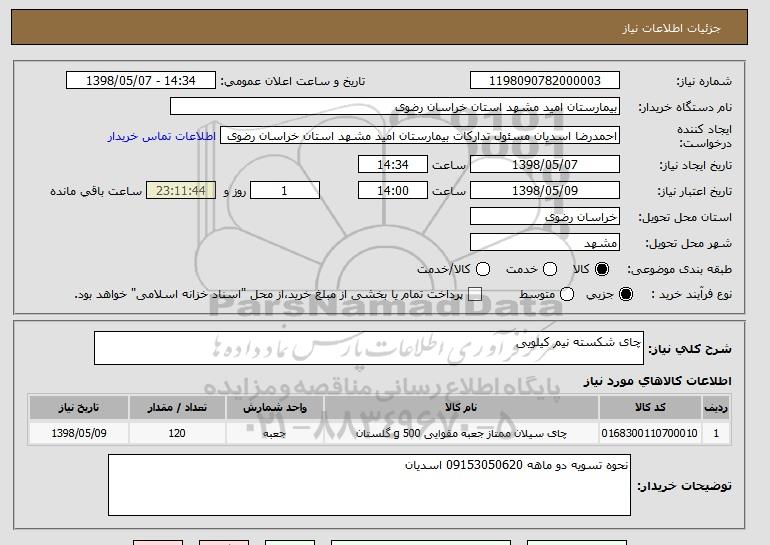Click the general description box چای شکسته
770x545 pixels.
tap(369, 348)
